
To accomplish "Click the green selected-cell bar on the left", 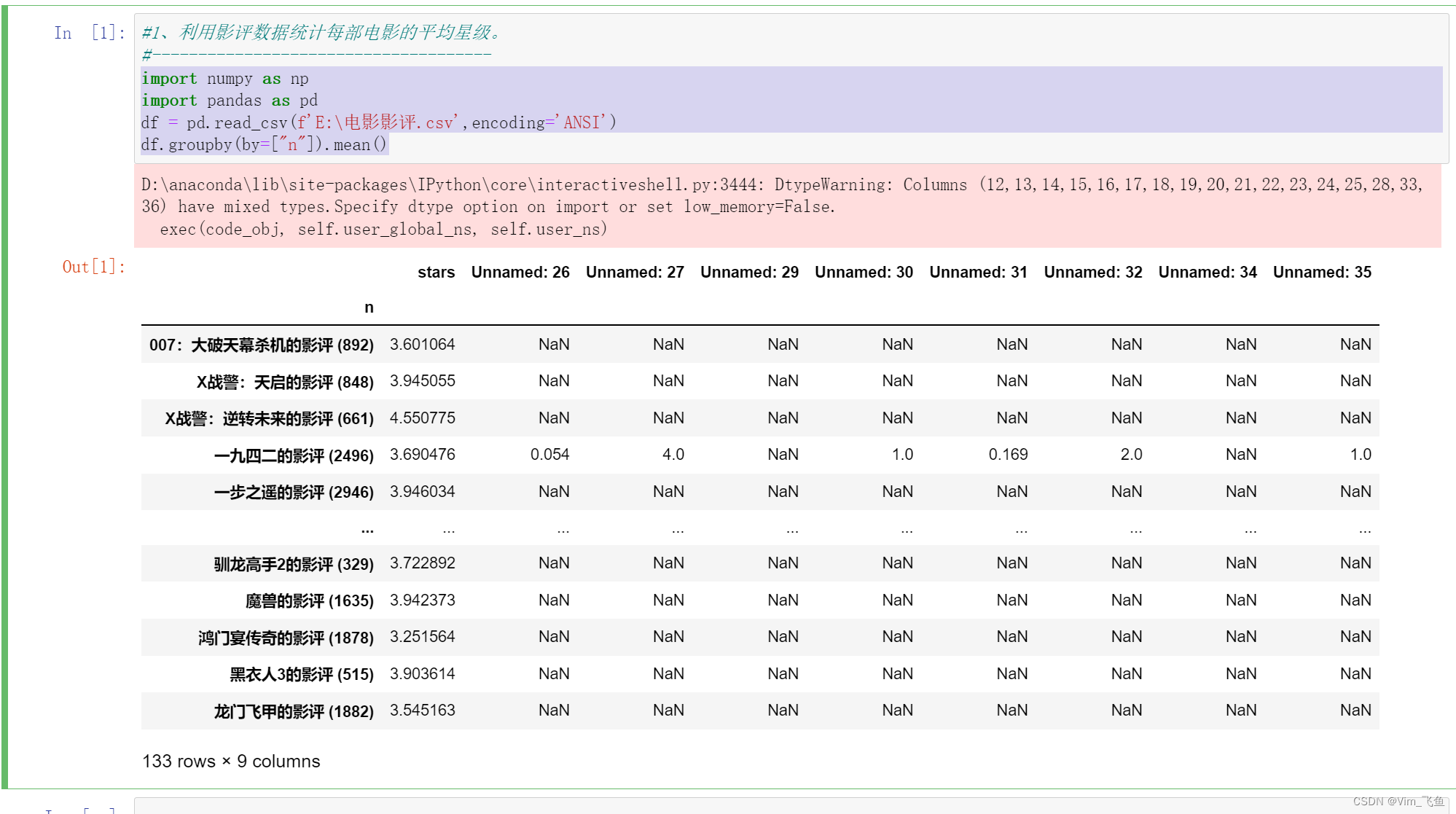I will tap(4, 397).
